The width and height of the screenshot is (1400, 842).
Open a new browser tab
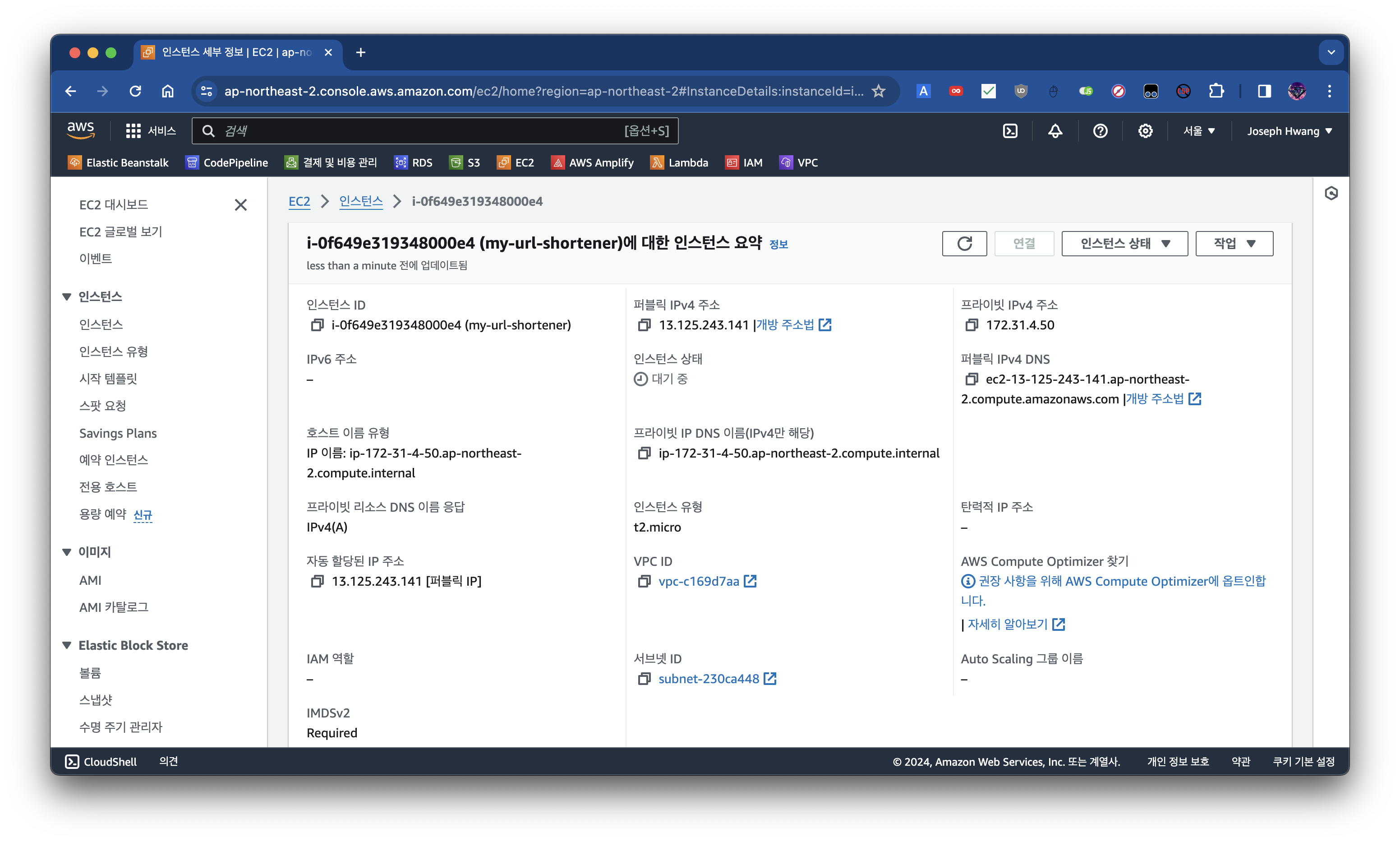(x=361, y=52)
